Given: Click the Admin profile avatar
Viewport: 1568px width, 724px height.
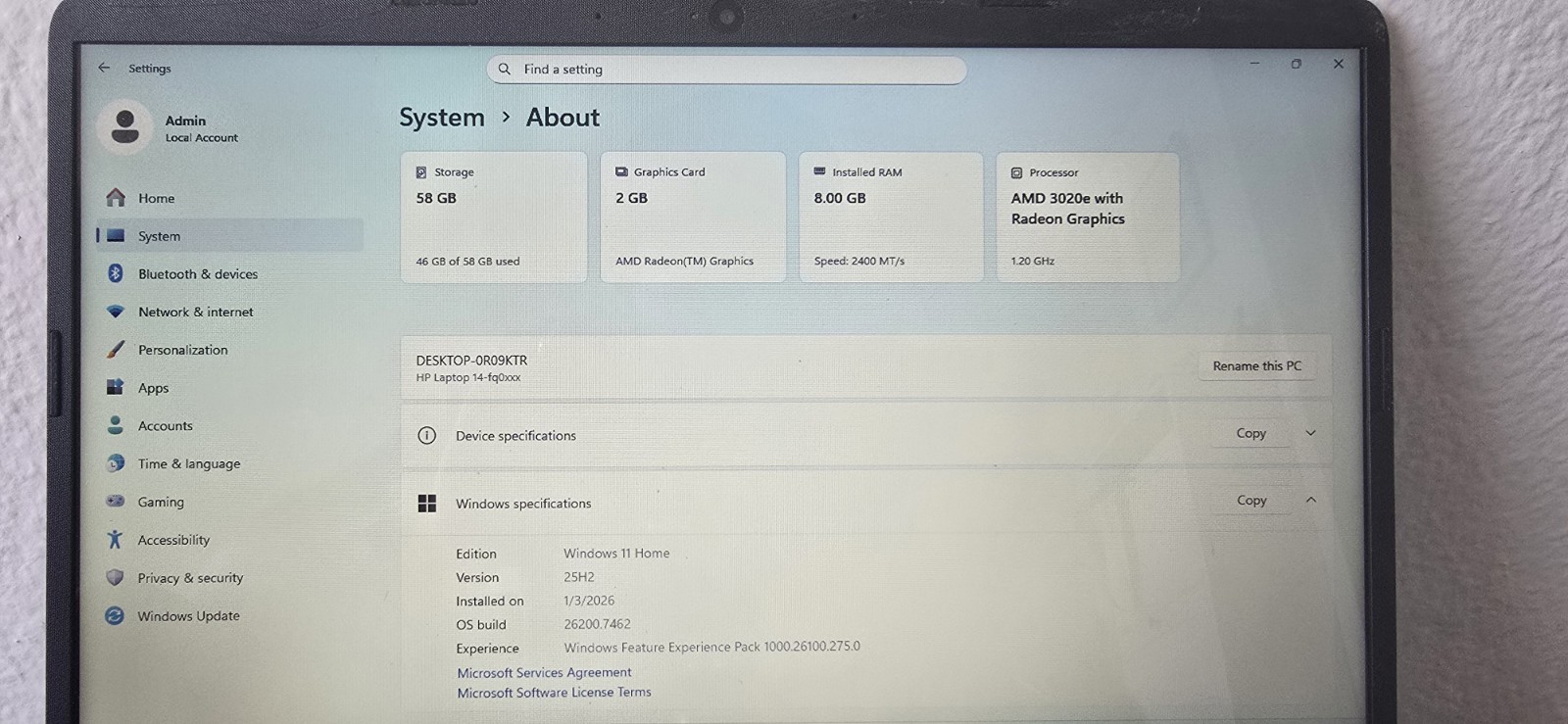Looking at the screenshot, I should [125, 127].
